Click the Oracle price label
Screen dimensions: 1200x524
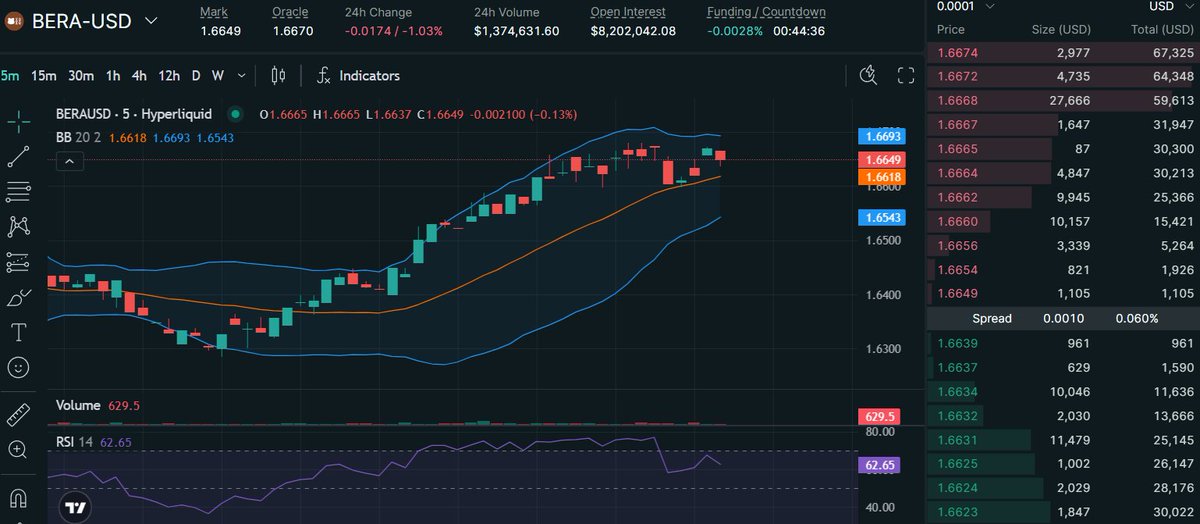290,12
